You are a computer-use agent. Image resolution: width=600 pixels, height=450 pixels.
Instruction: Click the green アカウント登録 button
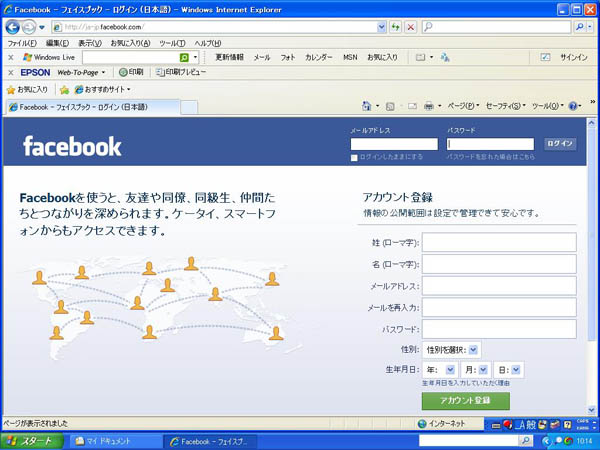(466, 401)
